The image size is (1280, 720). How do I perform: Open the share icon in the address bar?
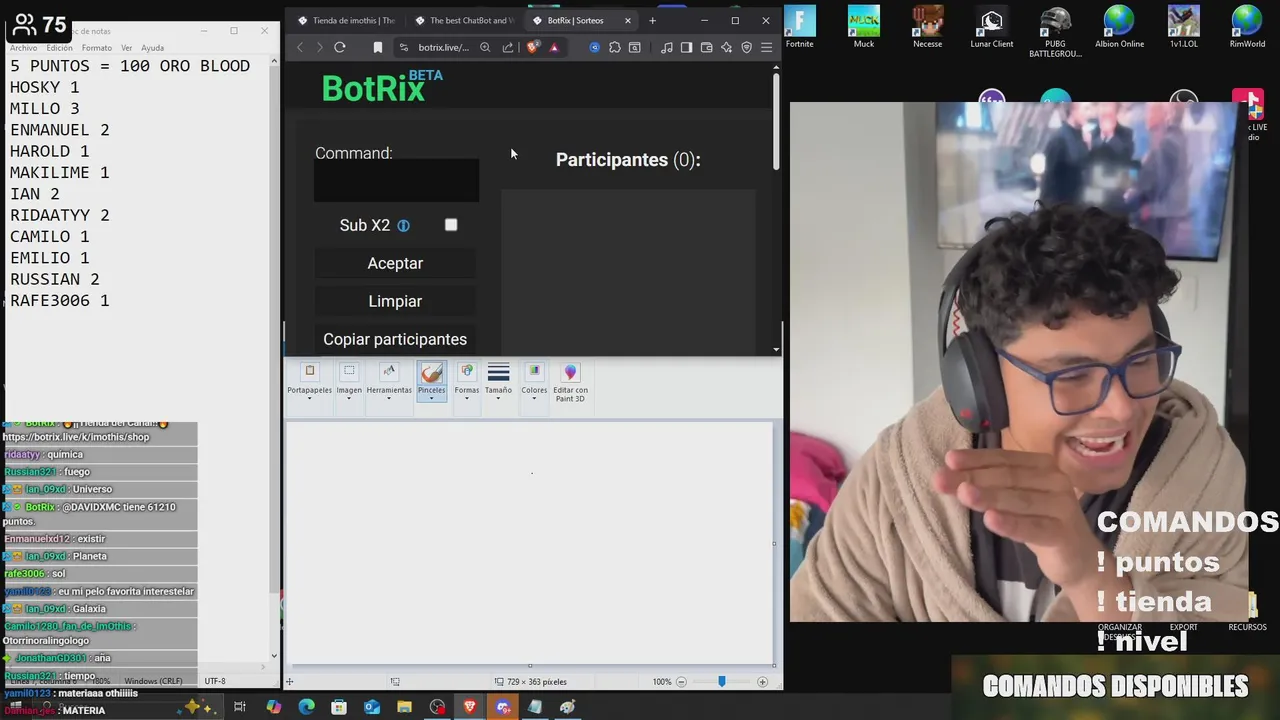(x=508, y=47)
